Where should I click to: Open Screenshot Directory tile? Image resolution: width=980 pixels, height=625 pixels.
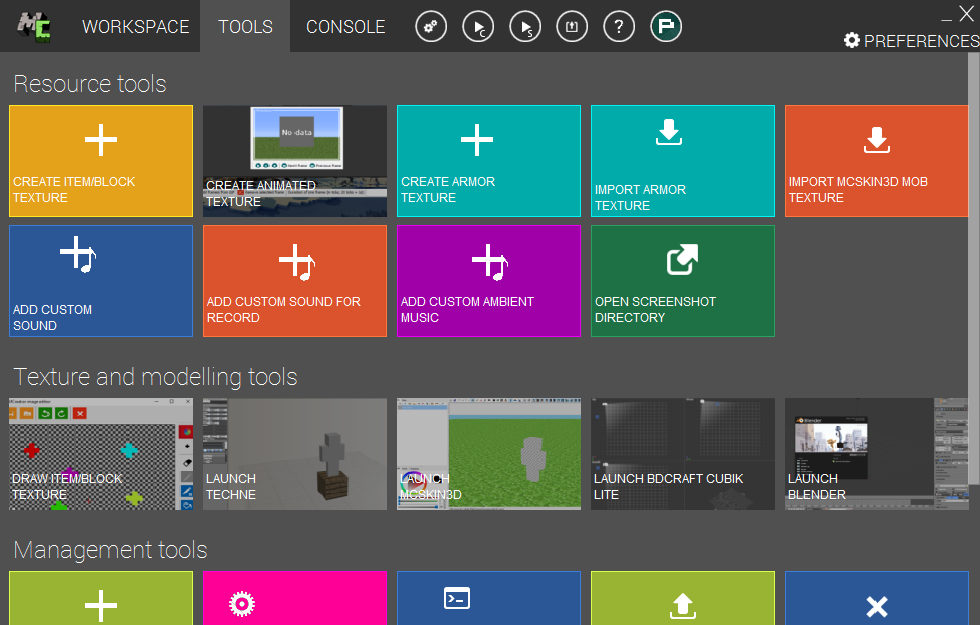click(683, 281)
